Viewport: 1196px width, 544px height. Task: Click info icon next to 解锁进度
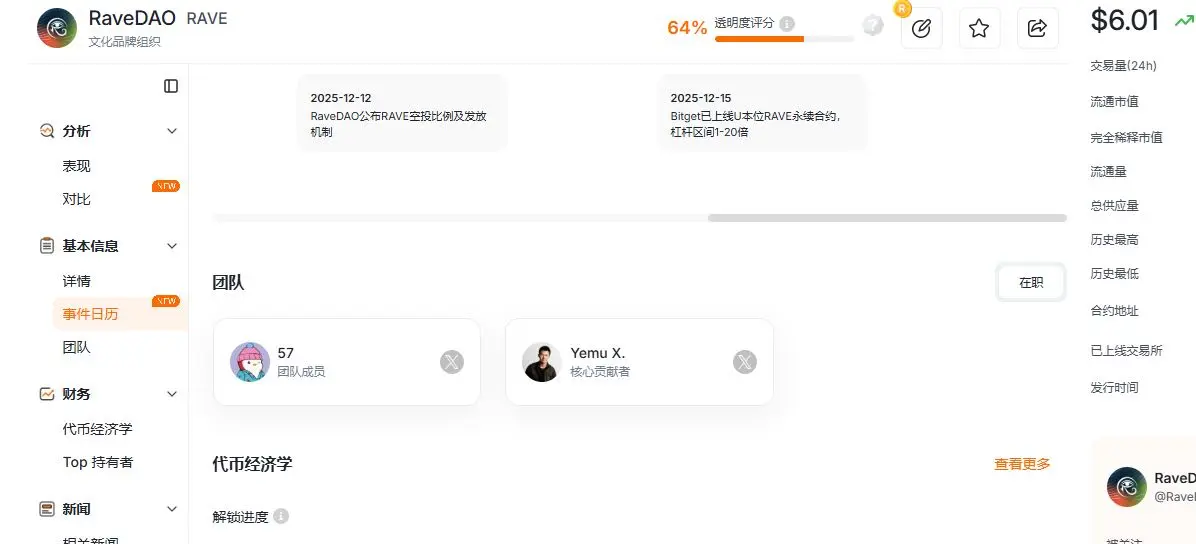tap(281, 517)
